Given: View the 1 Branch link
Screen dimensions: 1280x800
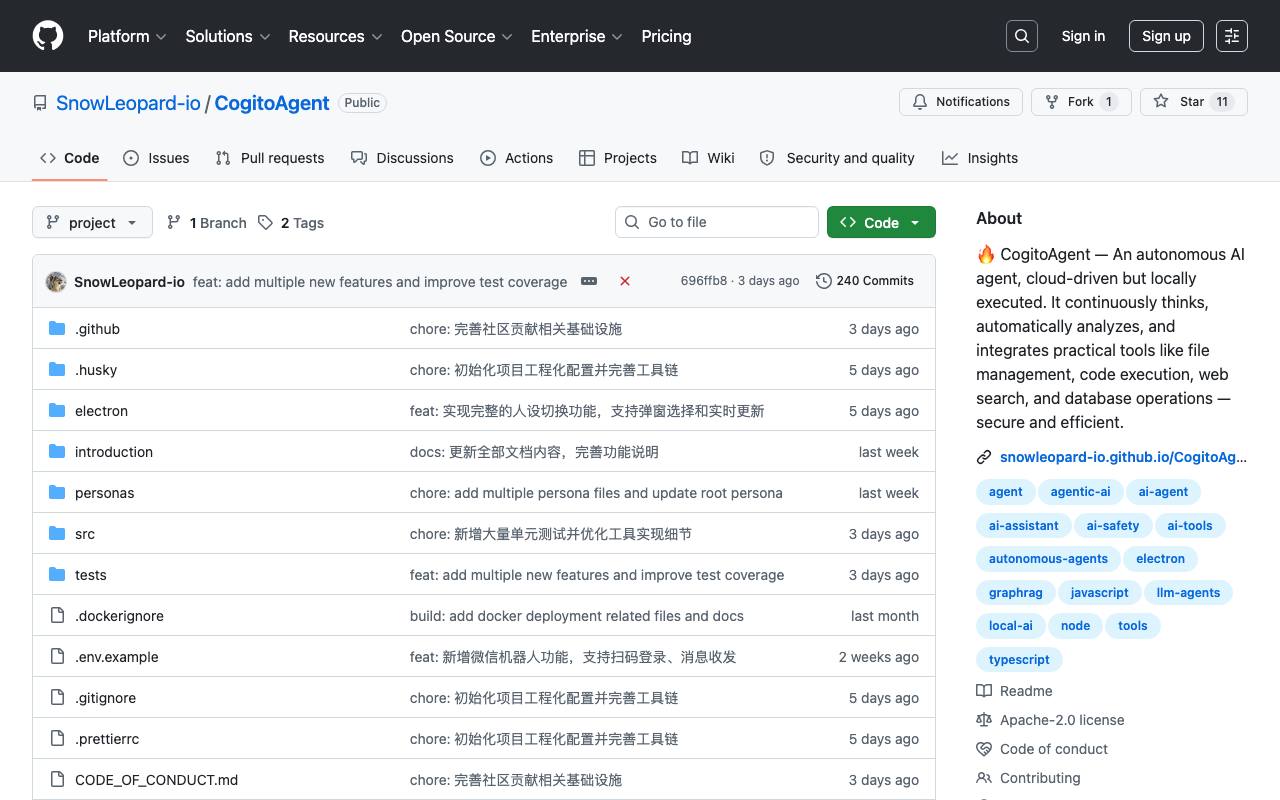Looking at the screenshot, I should (x=206, y=223).
